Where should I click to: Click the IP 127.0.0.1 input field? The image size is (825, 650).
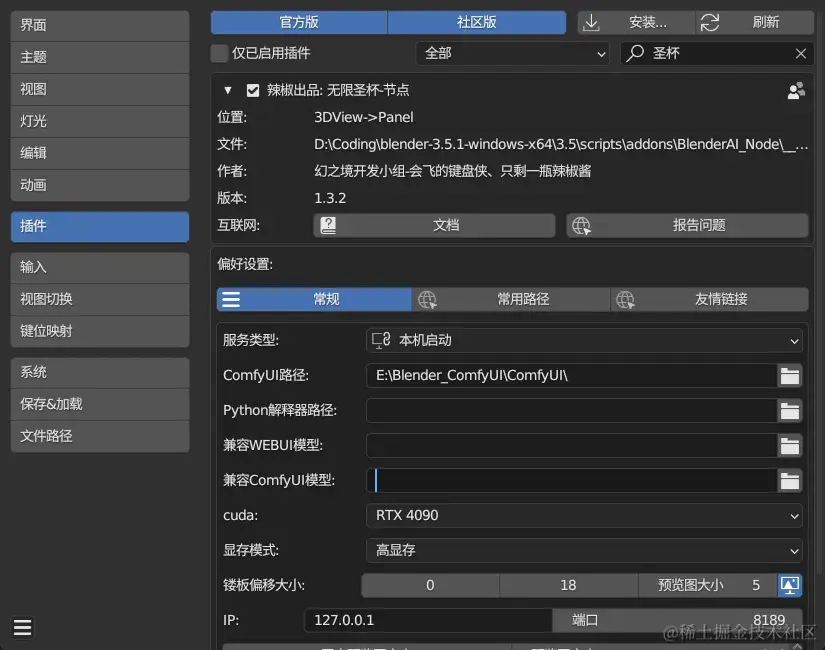[x=428, y=621]
